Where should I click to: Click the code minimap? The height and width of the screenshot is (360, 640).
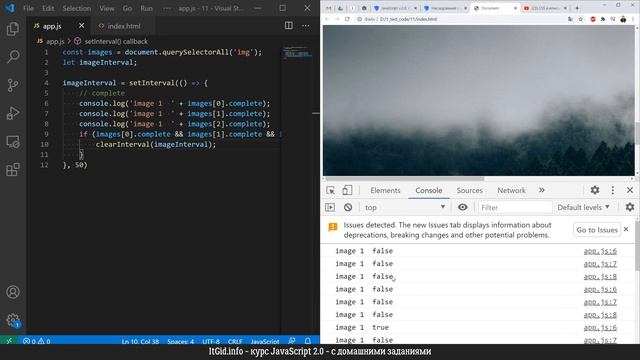tap(298, 54)
